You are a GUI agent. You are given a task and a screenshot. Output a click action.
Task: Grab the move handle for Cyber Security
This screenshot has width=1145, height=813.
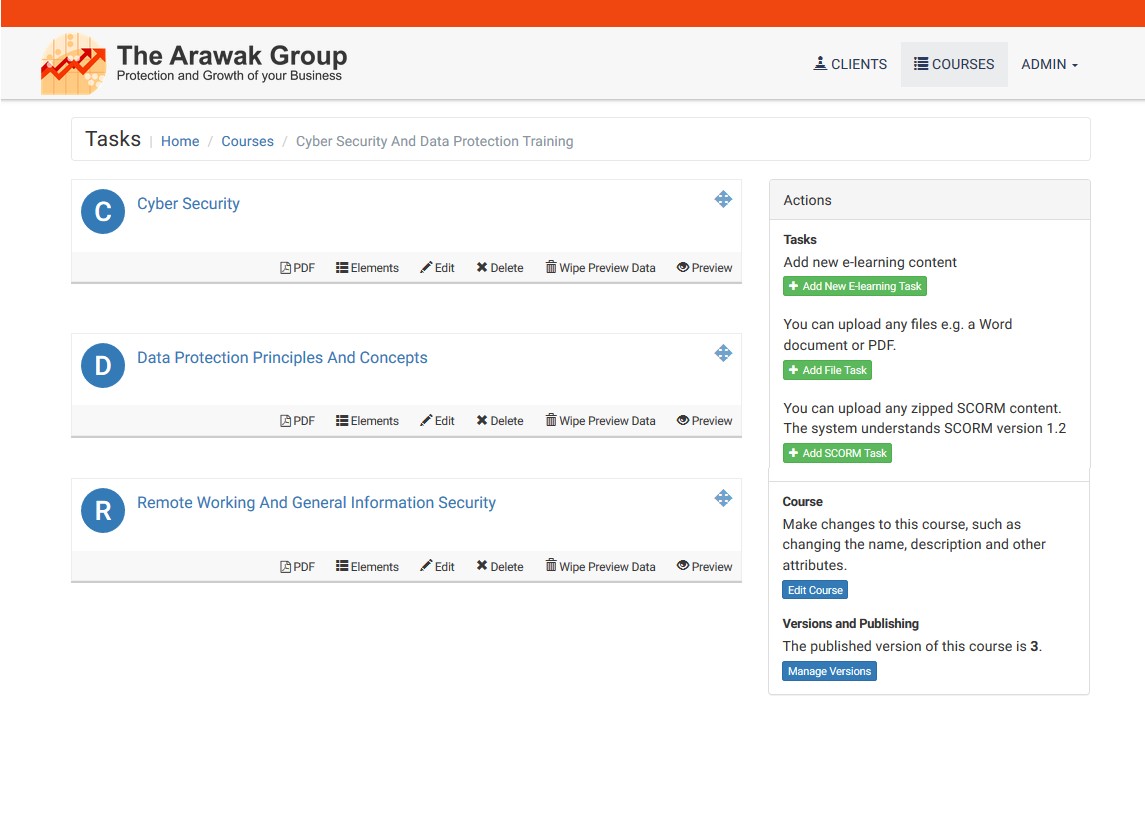point(723,199)
